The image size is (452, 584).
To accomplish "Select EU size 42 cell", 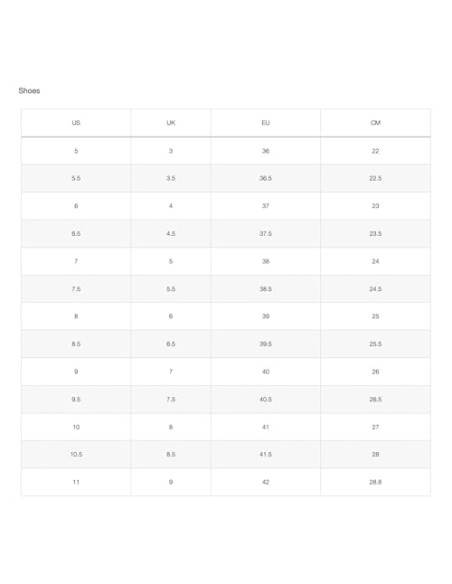I will (x=265, y=482).
